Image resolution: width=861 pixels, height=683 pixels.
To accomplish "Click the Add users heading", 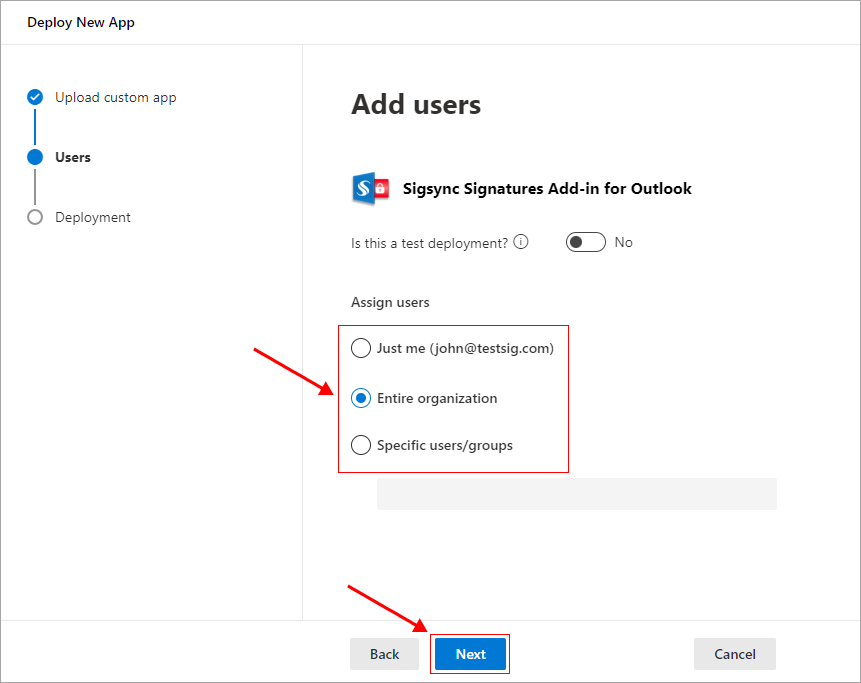I will click(416, 104).
